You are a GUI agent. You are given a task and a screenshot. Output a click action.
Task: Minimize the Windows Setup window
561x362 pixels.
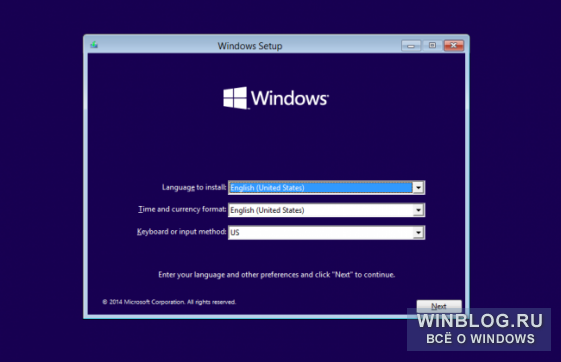411,45
